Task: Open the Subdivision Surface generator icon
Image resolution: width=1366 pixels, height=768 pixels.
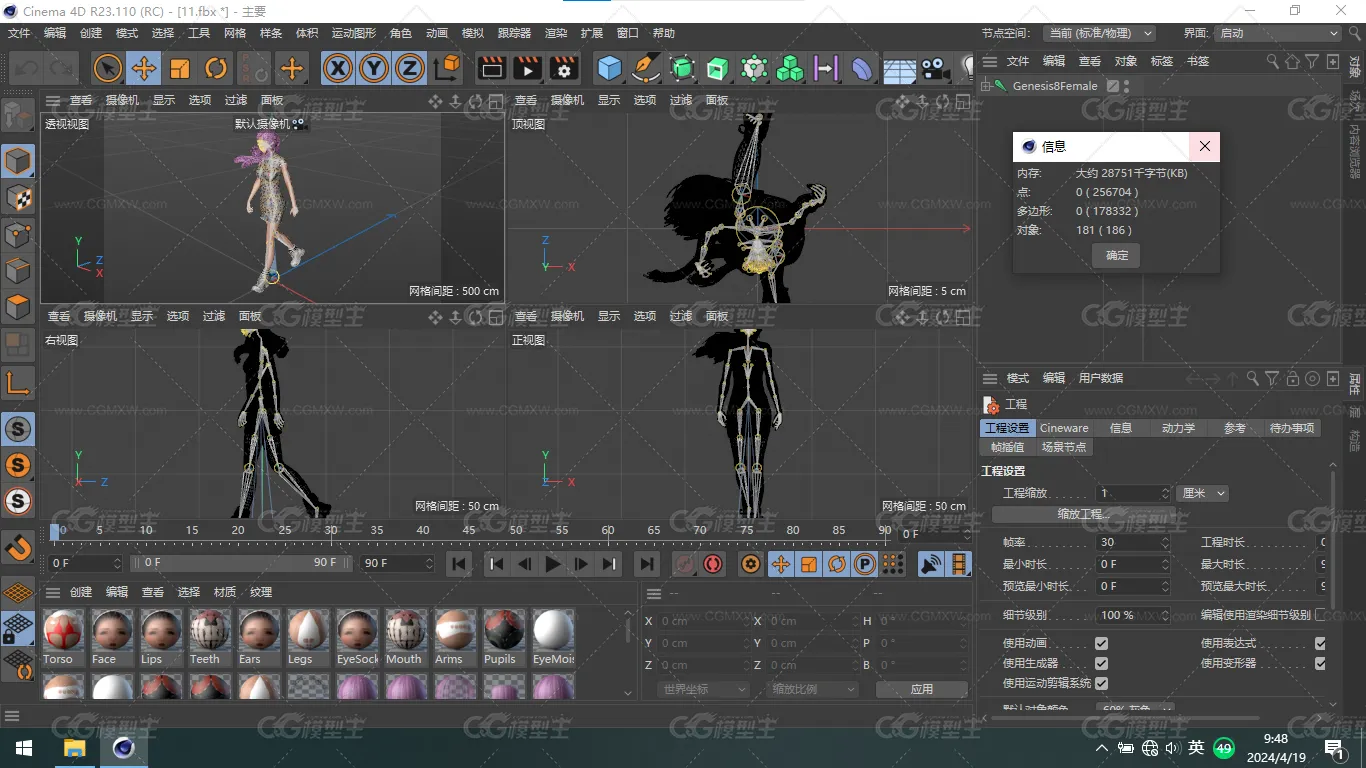Action: point(682,68)
